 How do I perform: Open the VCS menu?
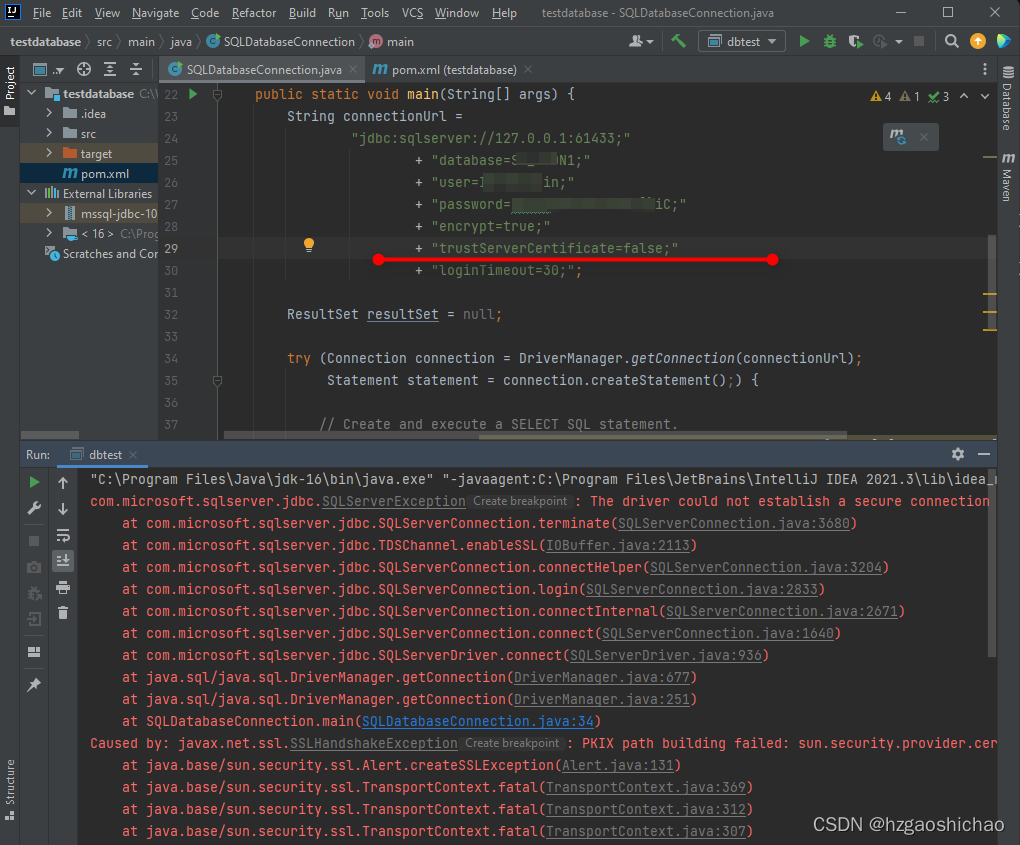412,13
